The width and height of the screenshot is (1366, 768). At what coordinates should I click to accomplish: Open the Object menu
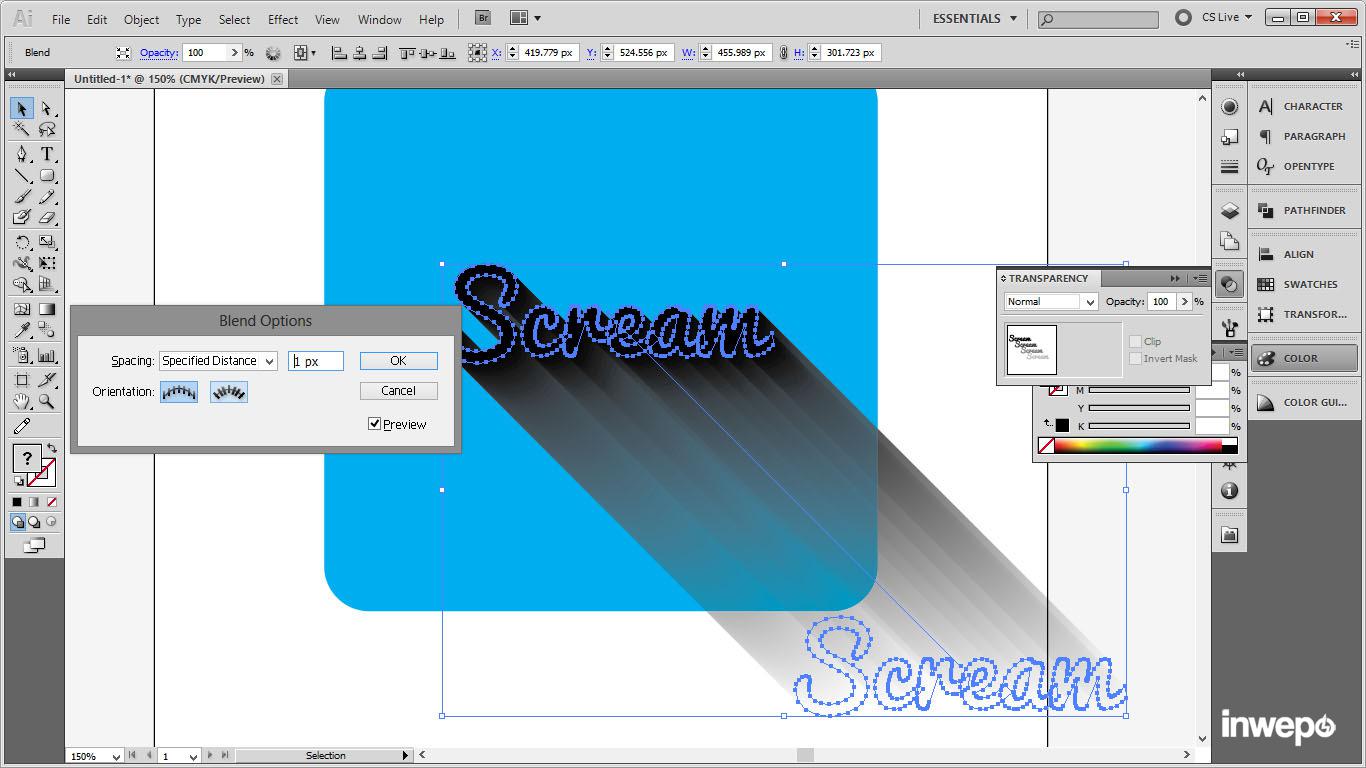(141, 19)
